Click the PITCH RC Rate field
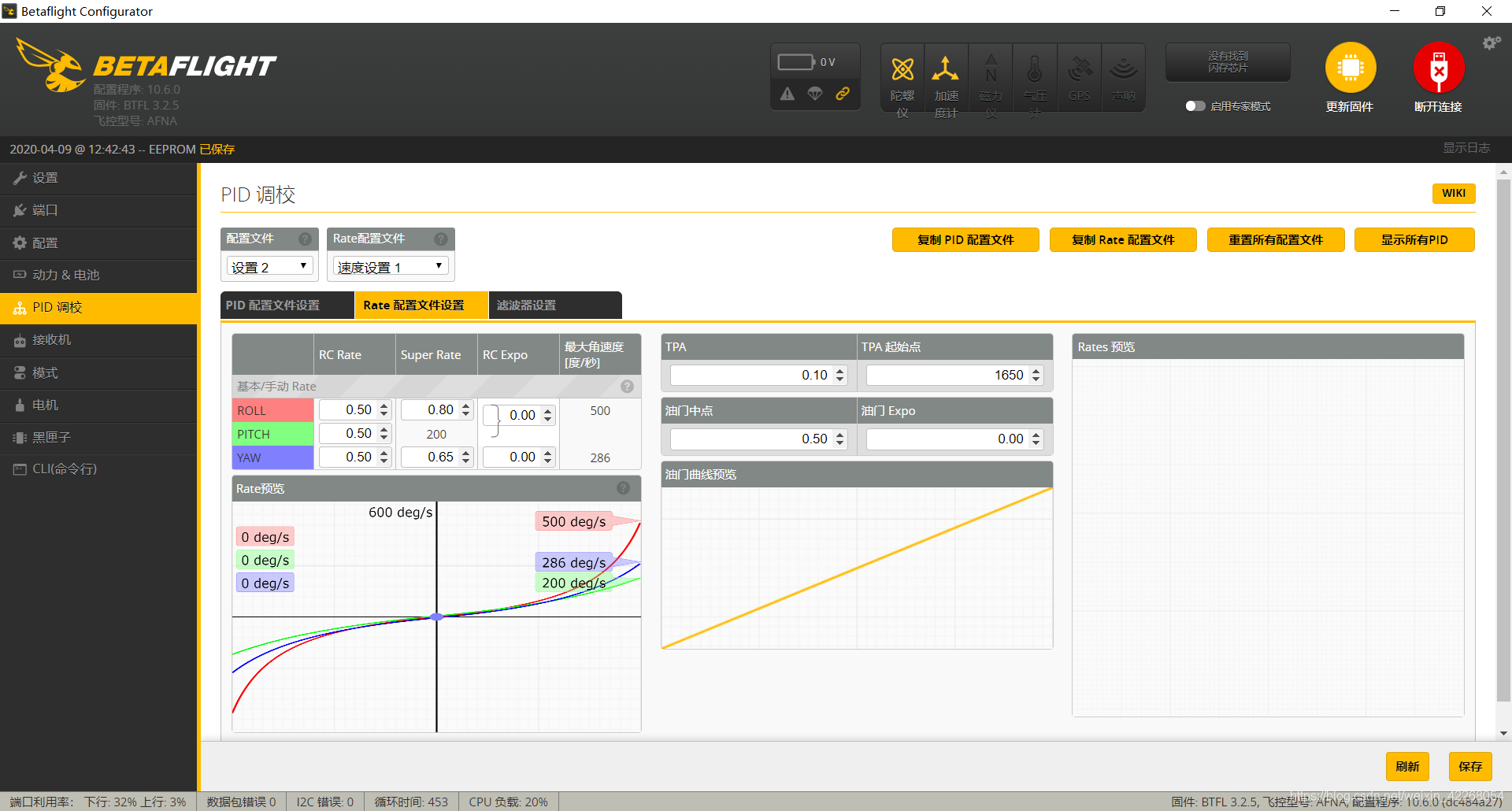The width and height of the screenshot is (1512, 811). (355, 434)
